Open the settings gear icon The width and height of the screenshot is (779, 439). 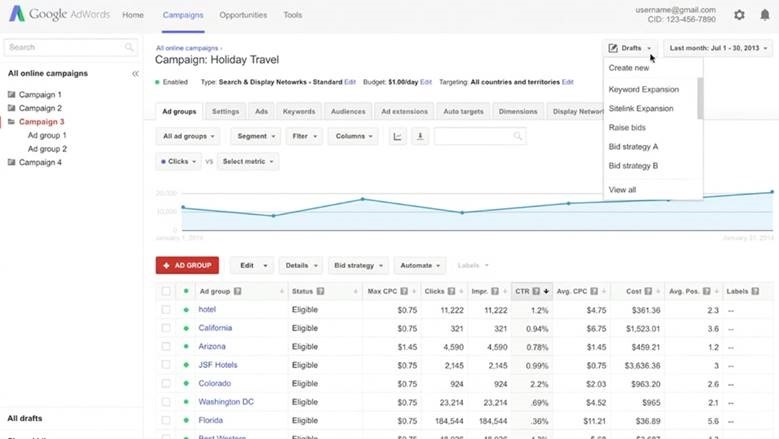coord(739,15)
